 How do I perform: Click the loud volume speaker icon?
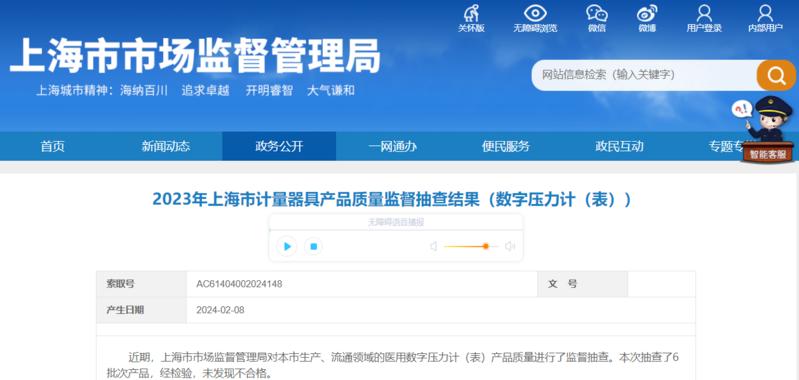[510, 247]
